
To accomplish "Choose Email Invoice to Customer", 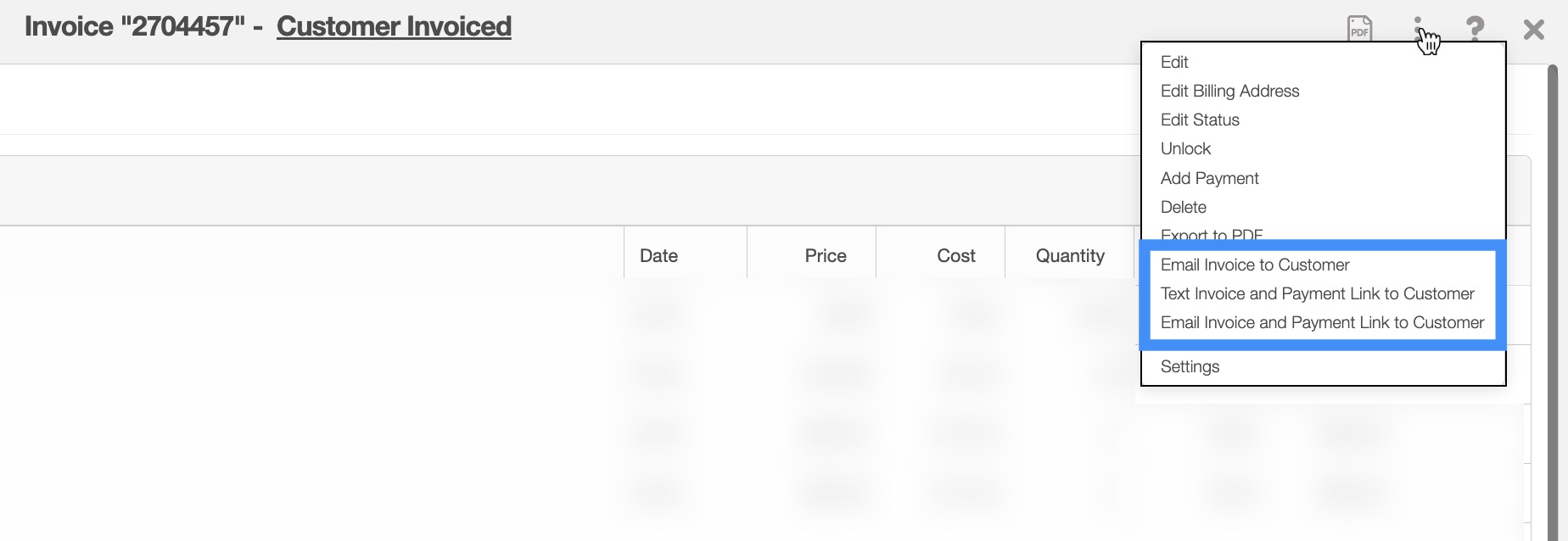I will tap(1254, 265).
